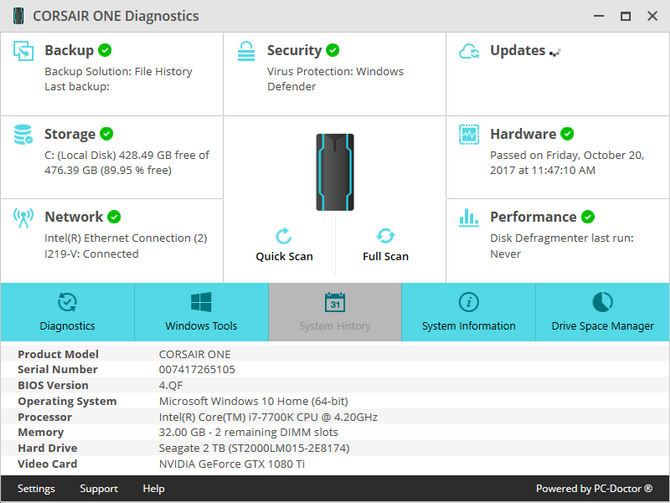The height and width of the screenshot is (503, 670).
Task: Click the Drive Space Manager pie icon
Action: (602, 302)
